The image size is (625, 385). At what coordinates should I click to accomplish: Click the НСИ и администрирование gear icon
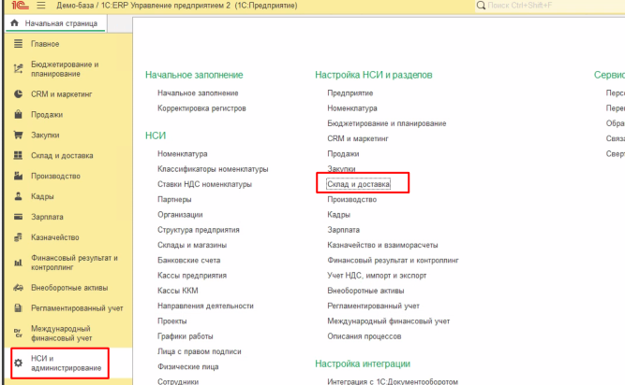pos(18,363)
